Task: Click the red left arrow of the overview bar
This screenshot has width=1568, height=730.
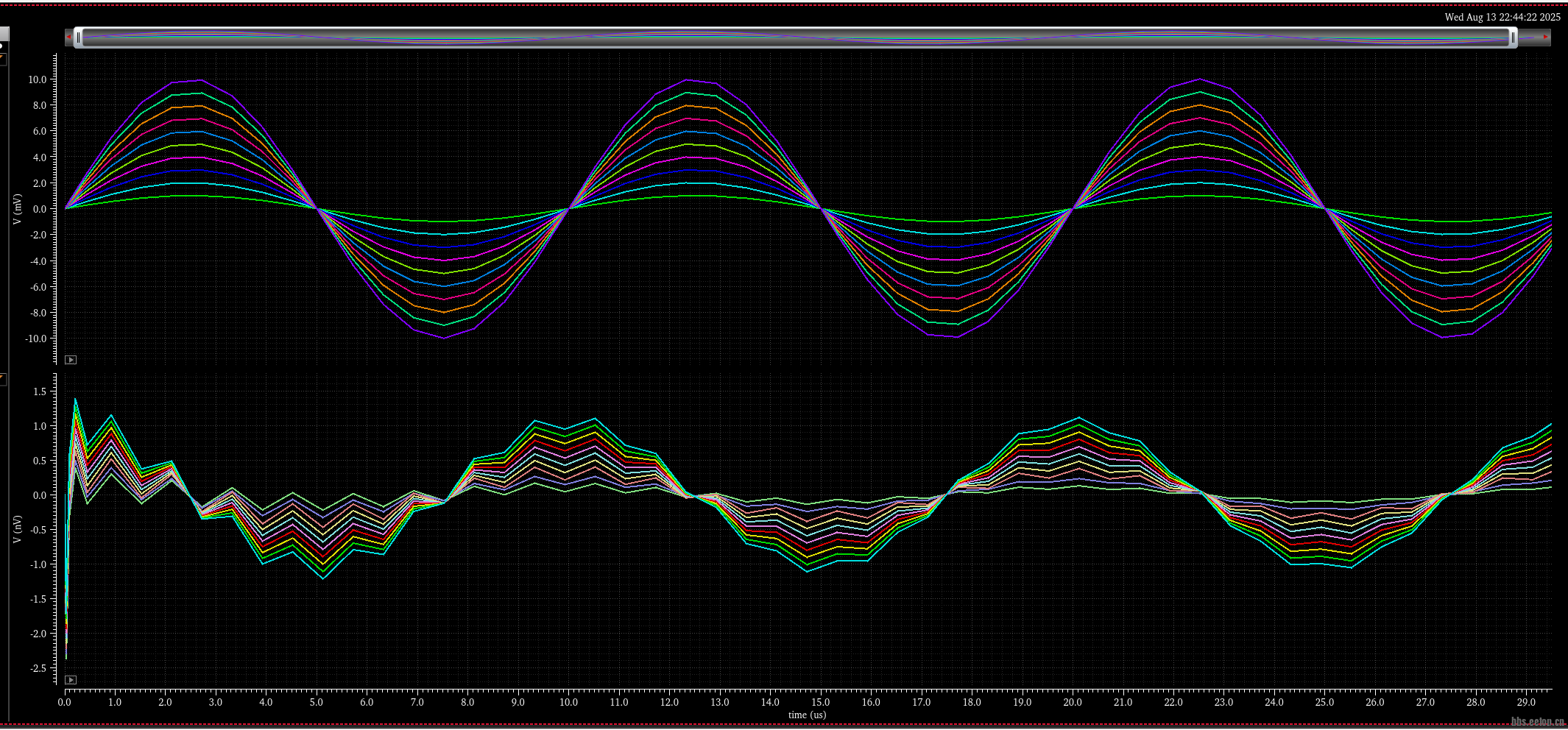Action: coord(68,37)
